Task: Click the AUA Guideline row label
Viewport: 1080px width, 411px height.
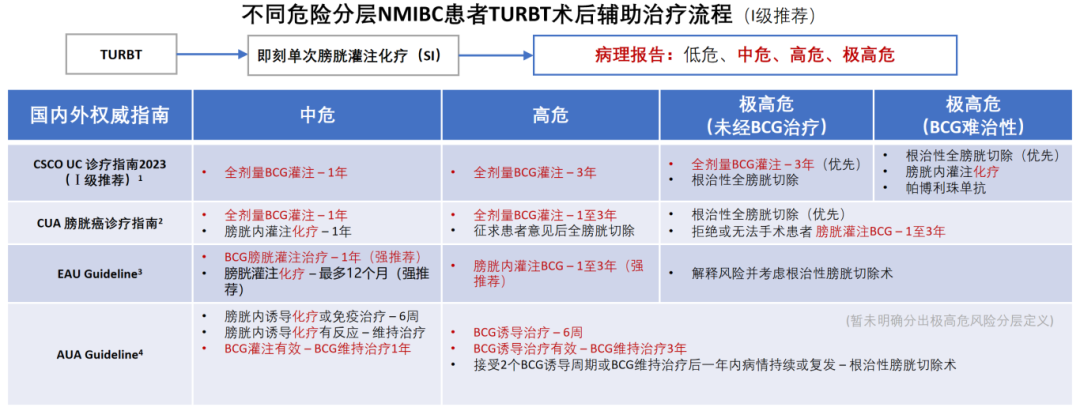Action: [101, 355]
